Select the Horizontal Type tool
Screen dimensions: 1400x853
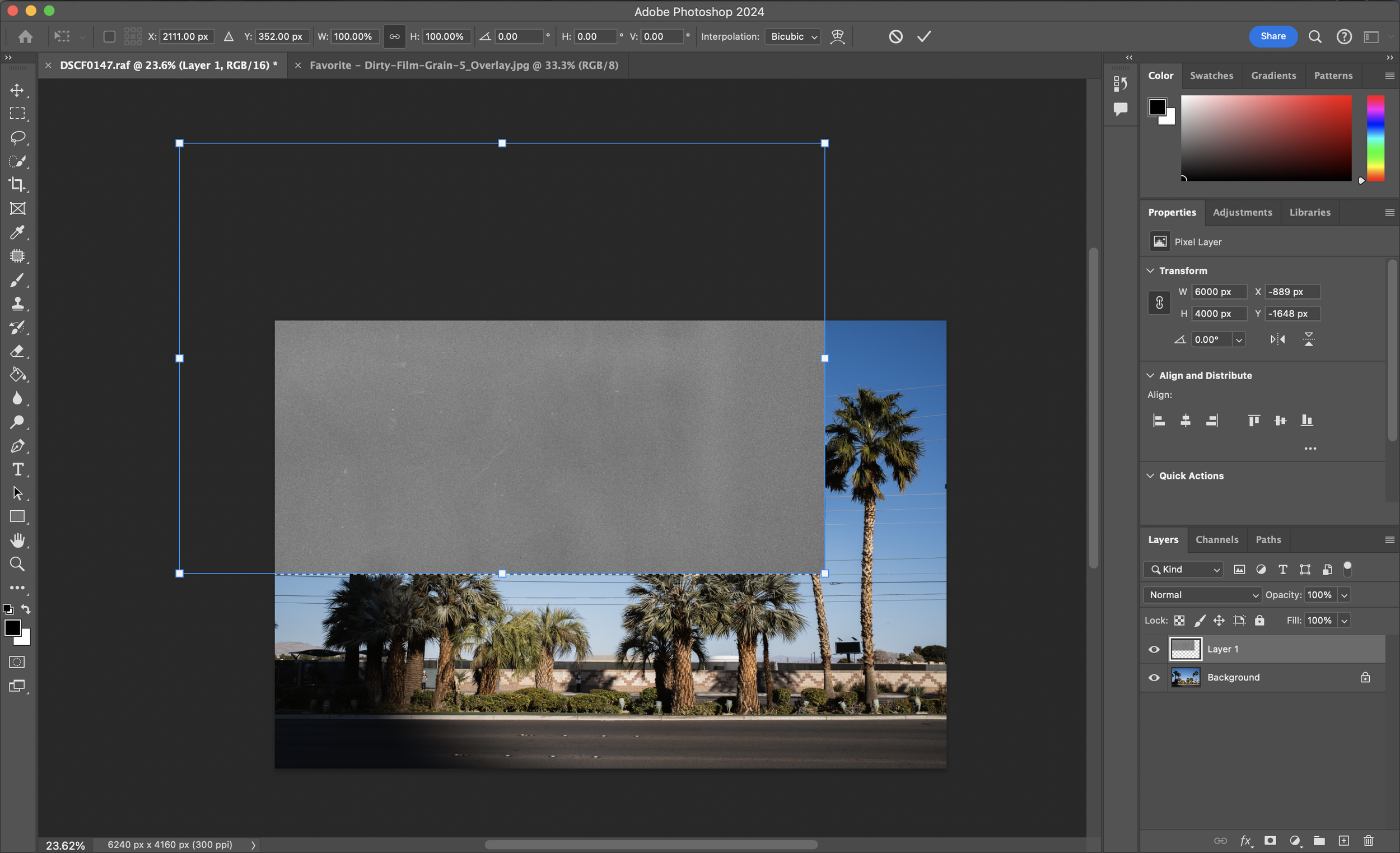coord(17,469)
